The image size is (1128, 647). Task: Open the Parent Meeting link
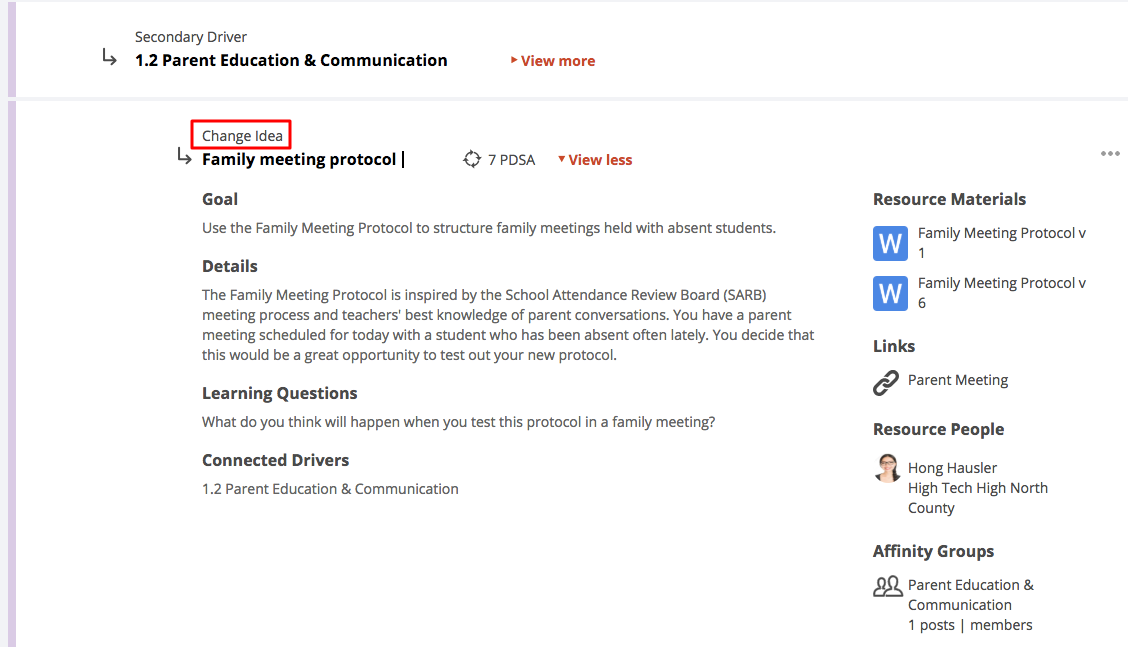pos(958,380)
